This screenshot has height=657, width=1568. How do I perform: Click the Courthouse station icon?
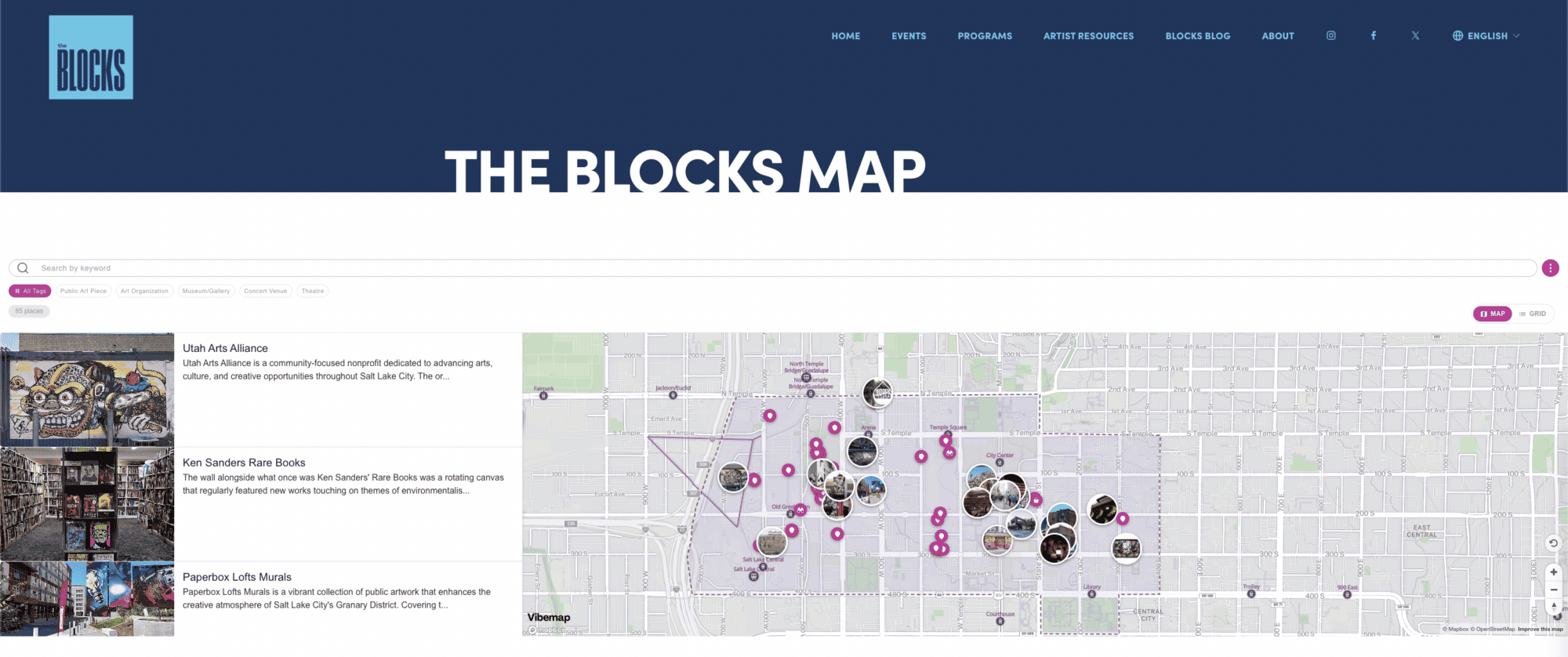tap(1000, 621)
